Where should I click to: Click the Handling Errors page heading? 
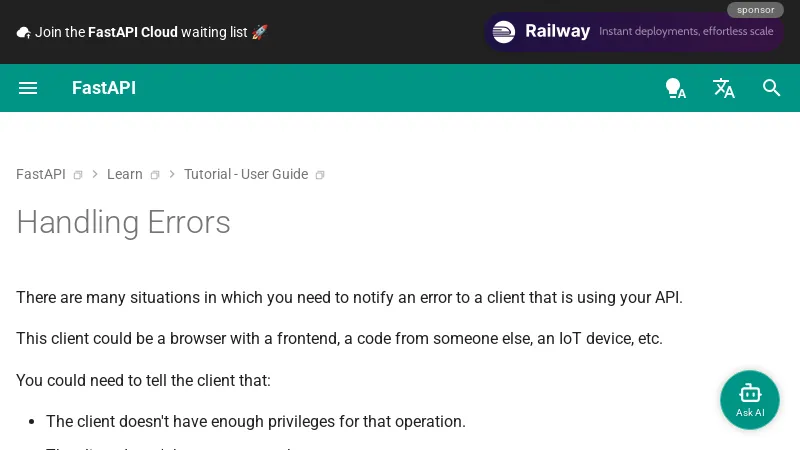tap(123, 222)
